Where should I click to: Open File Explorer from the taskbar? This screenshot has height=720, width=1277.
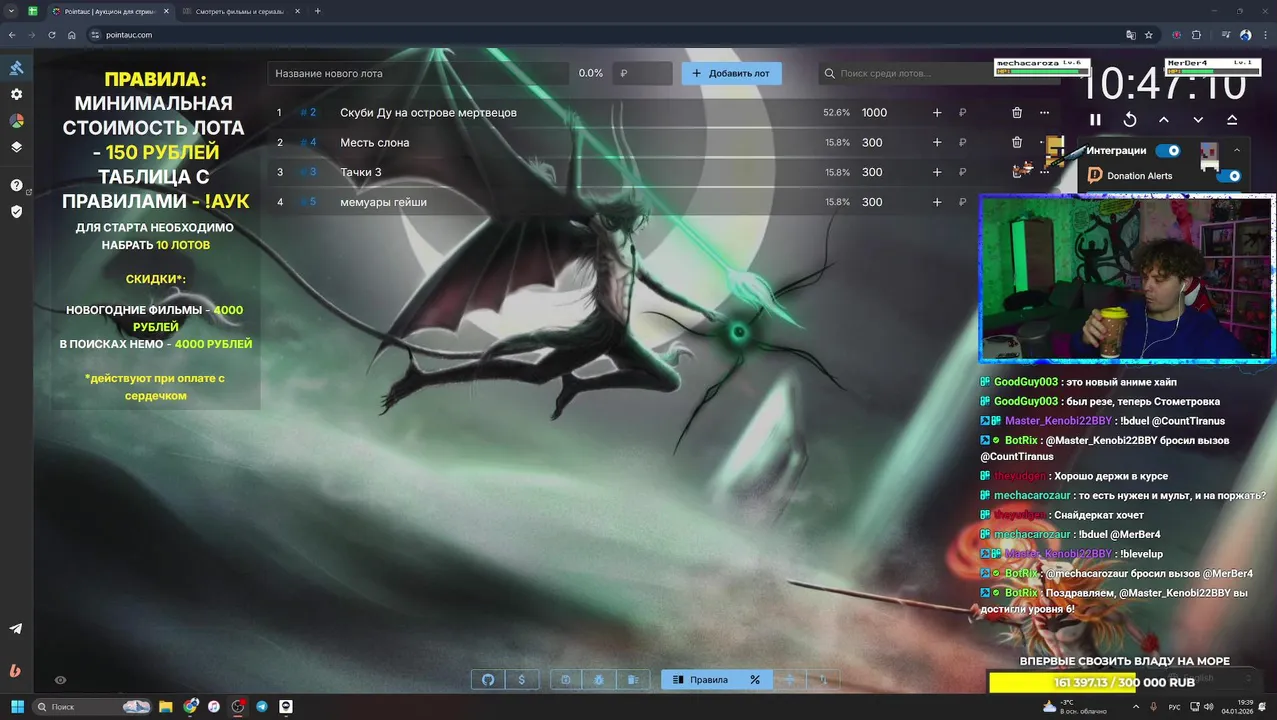click(x=166, y=706)
